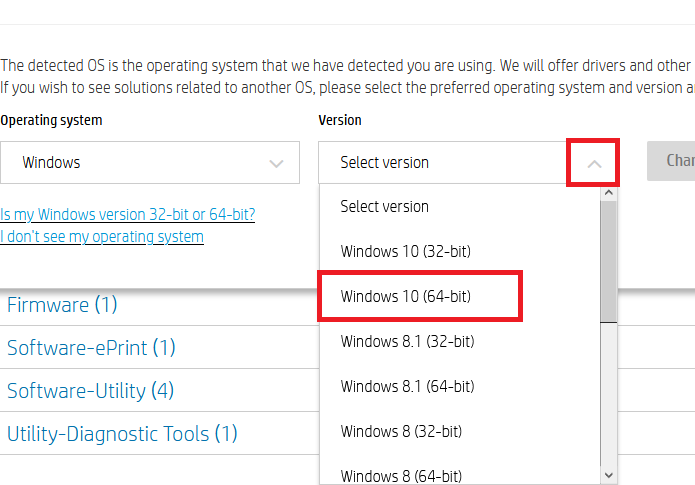Select Windows 8 (32-bit) version
Viewport: 695px width, 485px height.
click(x=401, y=431)
